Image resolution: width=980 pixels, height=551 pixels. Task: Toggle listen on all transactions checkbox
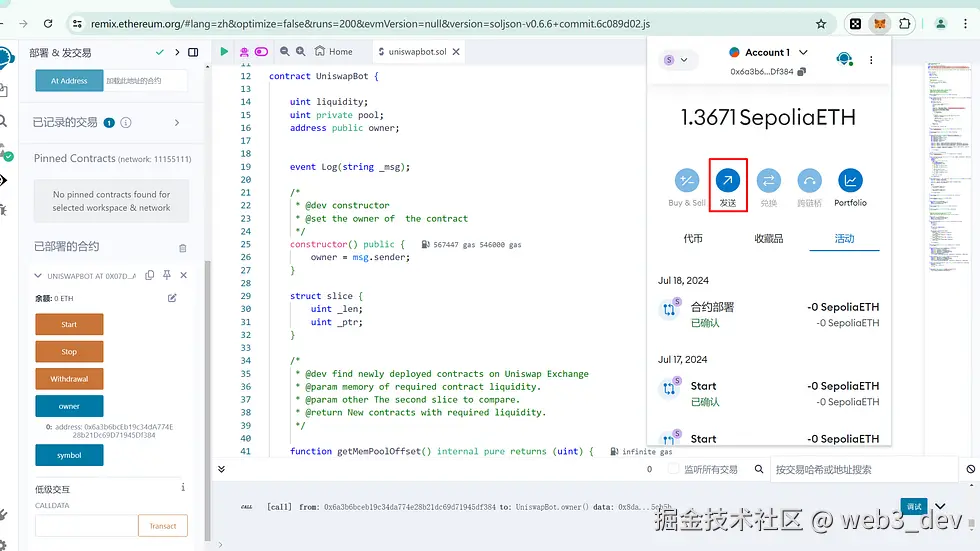[673, 469]
